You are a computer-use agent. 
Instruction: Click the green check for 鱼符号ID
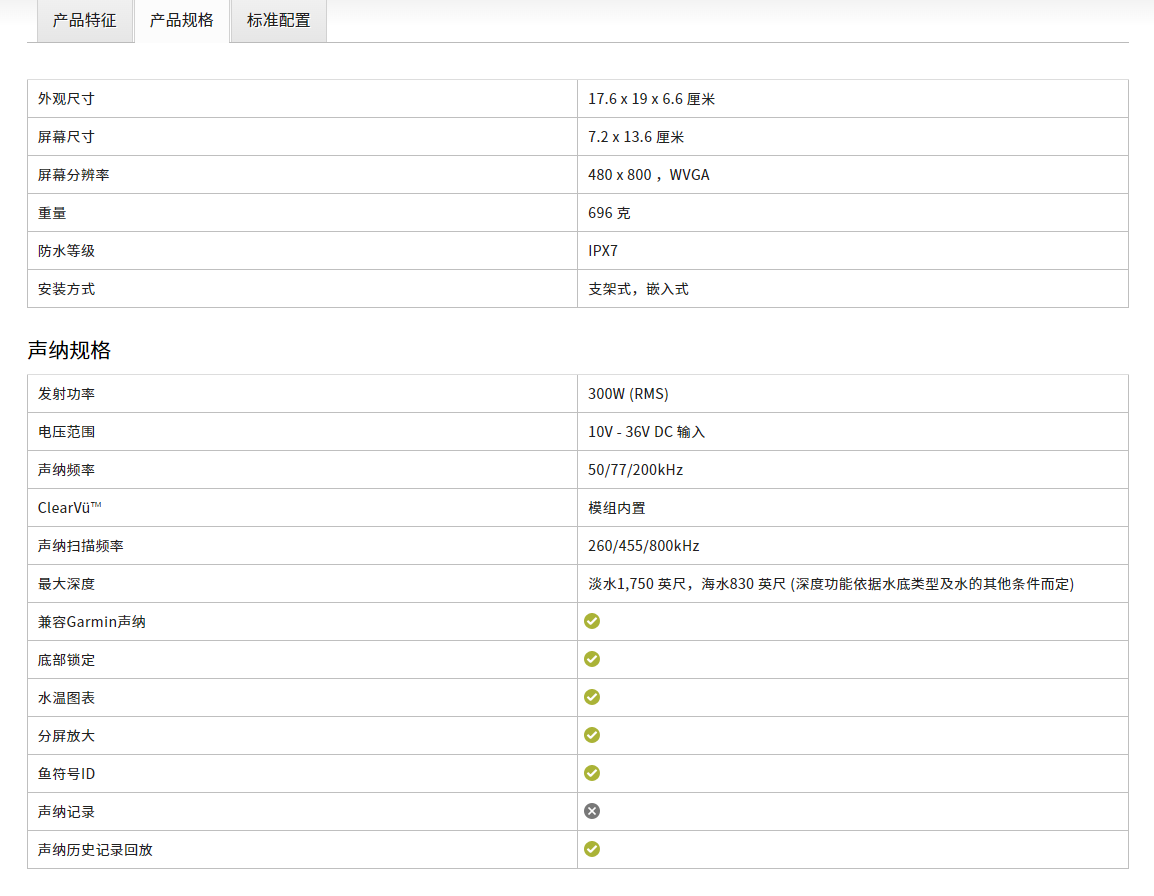pos(592,773)
